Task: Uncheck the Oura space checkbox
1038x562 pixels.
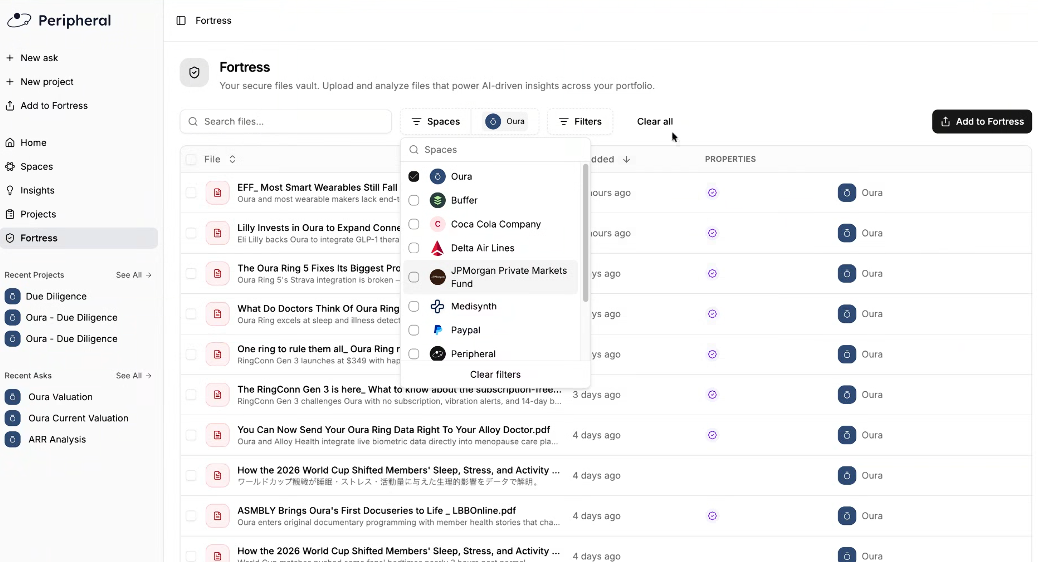Action: click(x=414, y=176)
